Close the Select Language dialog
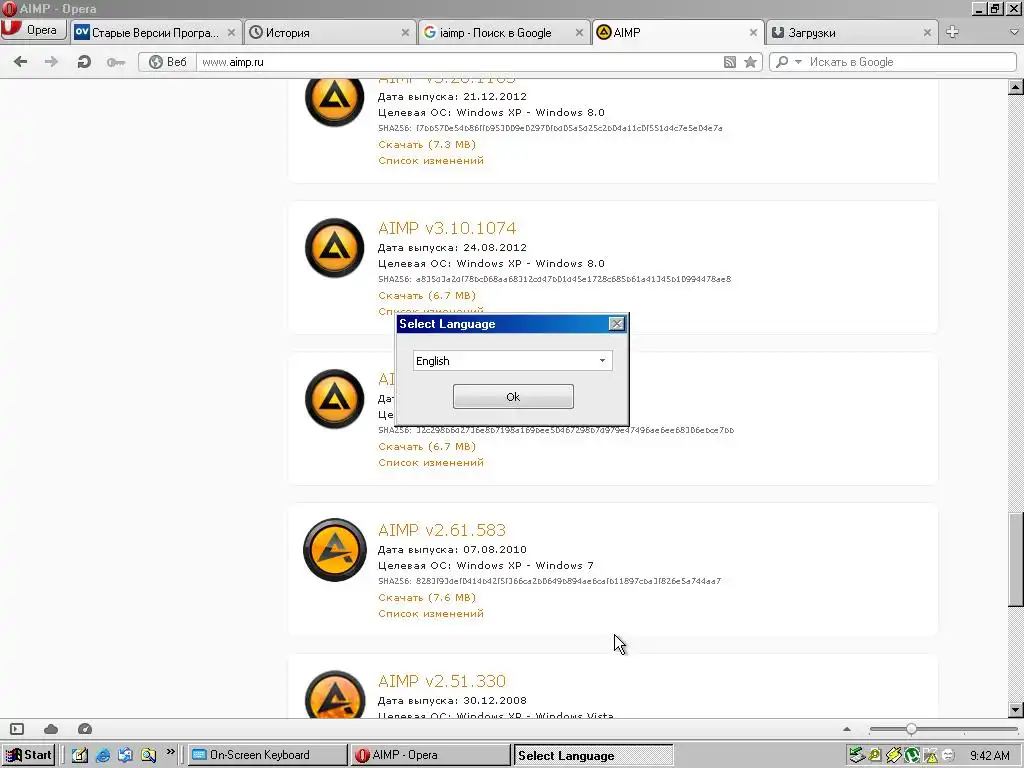Viewport: 1024px width, 768px height. point(616,324)
